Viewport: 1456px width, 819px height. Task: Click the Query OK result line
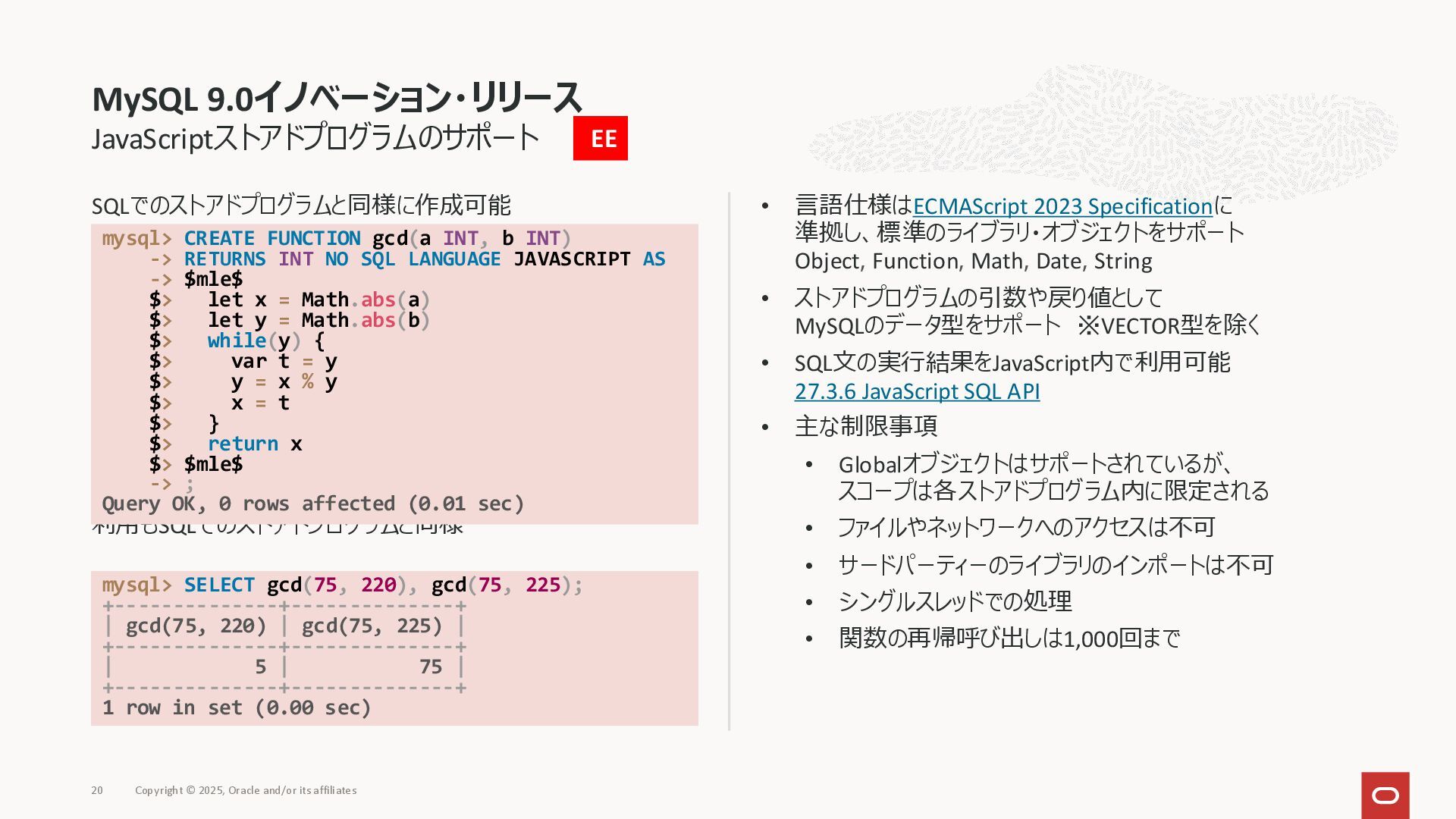point(312,504)
